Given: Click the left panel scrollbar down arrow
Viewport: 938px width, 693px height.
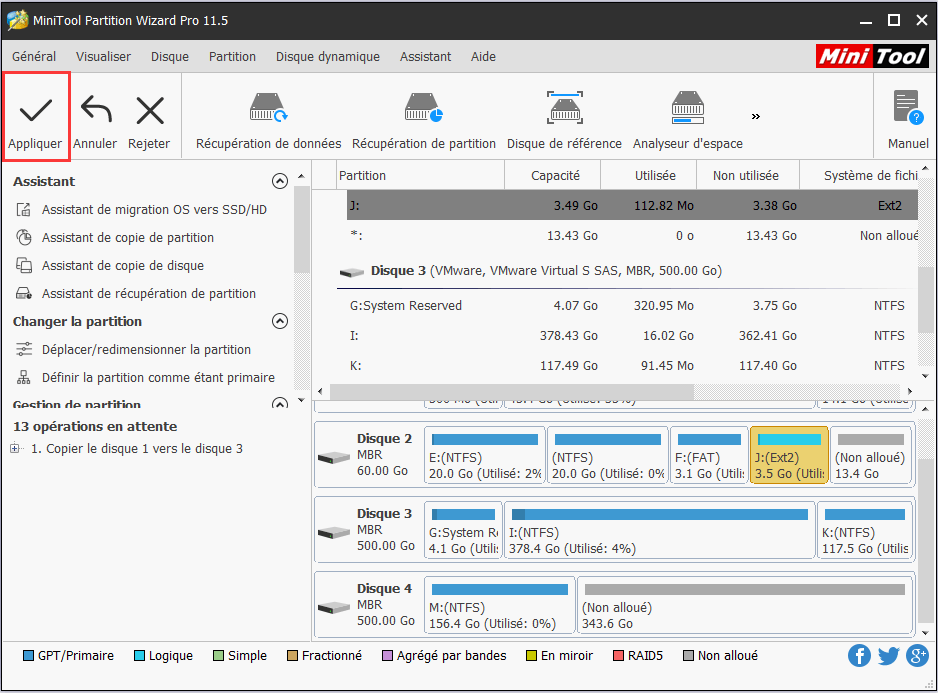Looking at the screenshot, I should (301, 400).
